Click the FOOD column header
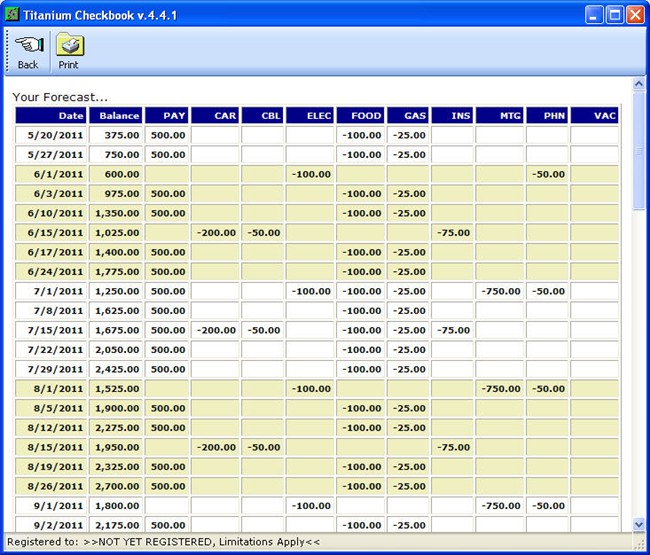Screen dimensions: 650x555 tap(360, 116)
